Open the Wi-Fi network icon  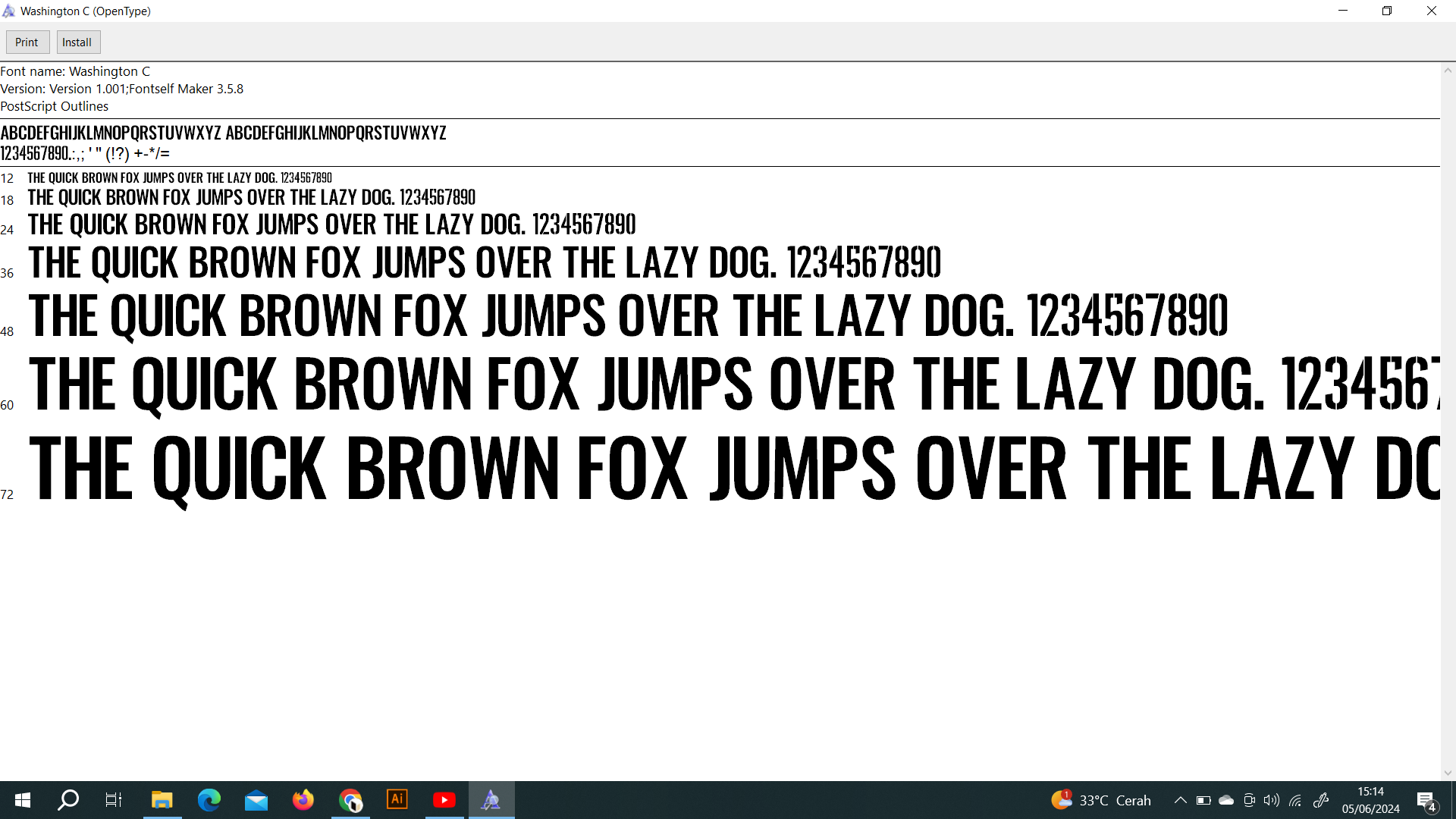tap(1295, 800)
